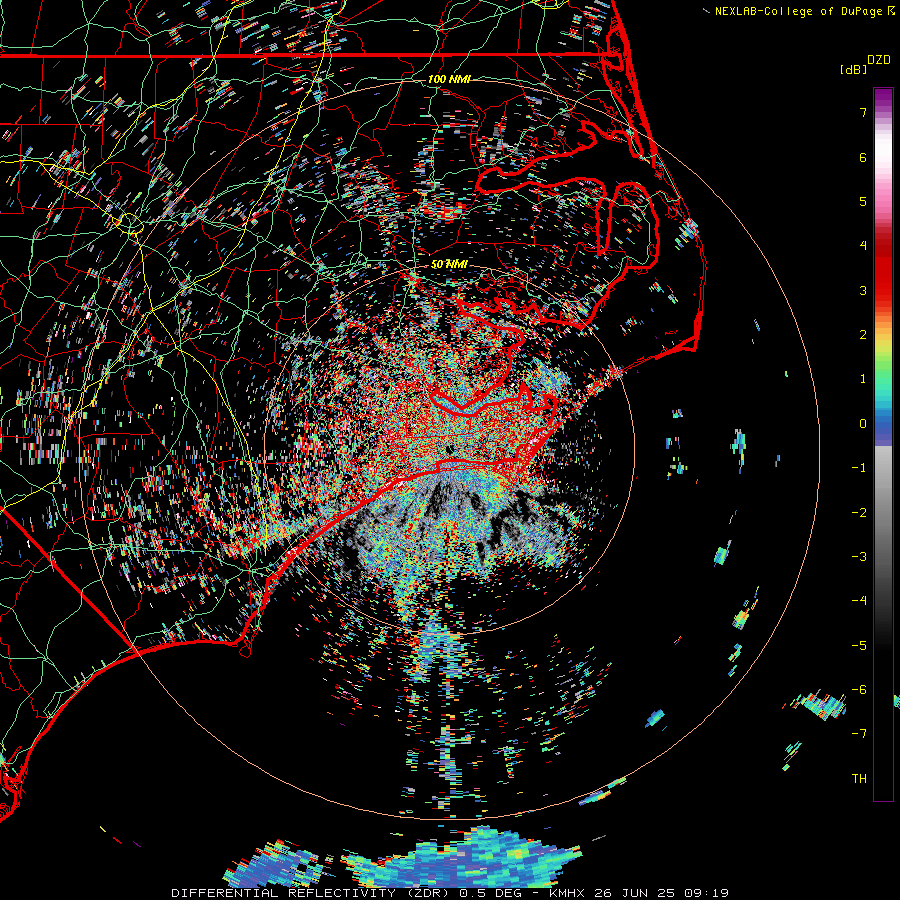
Task: Click the positive 5 scale value
Action: [x=863, y=201]
